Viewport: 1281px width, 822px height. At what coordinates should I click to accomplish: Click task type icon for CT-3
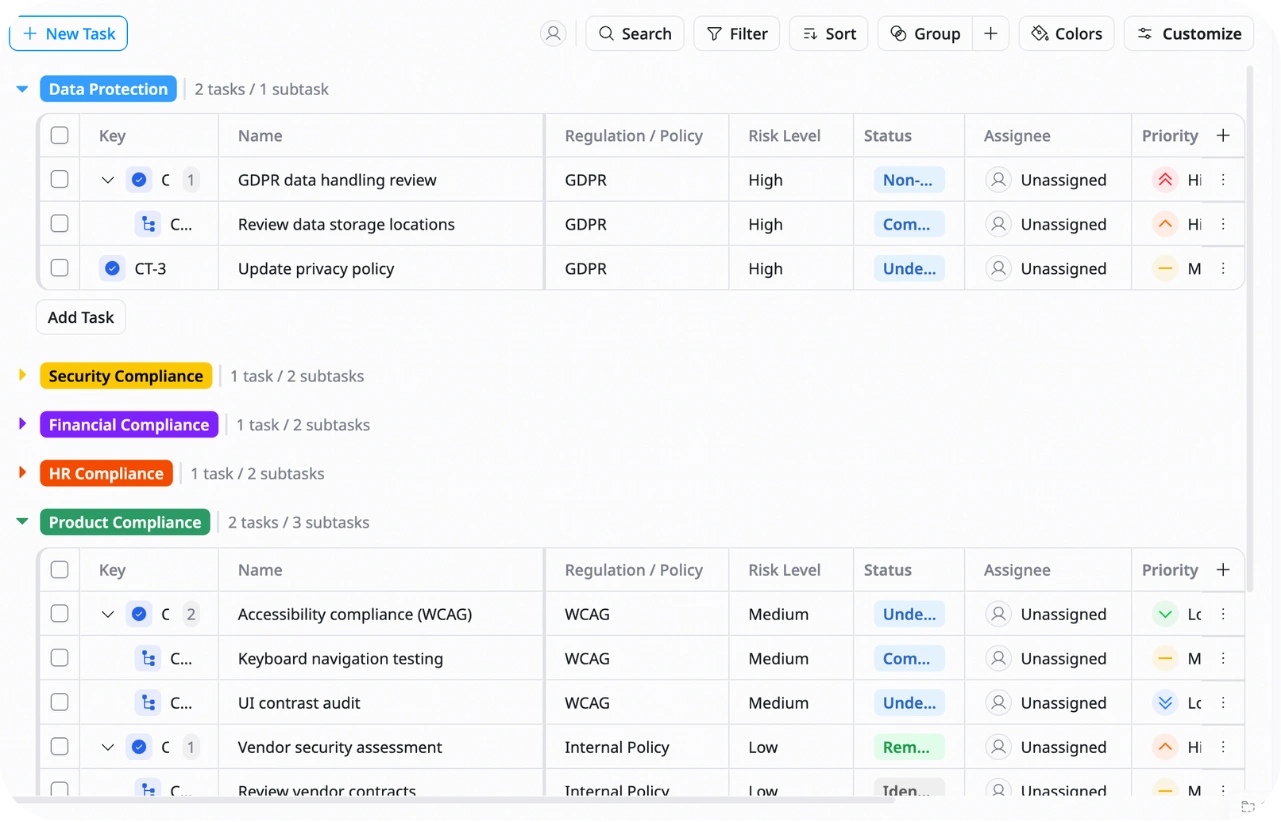pyautogui.click(x=112, y=268)
